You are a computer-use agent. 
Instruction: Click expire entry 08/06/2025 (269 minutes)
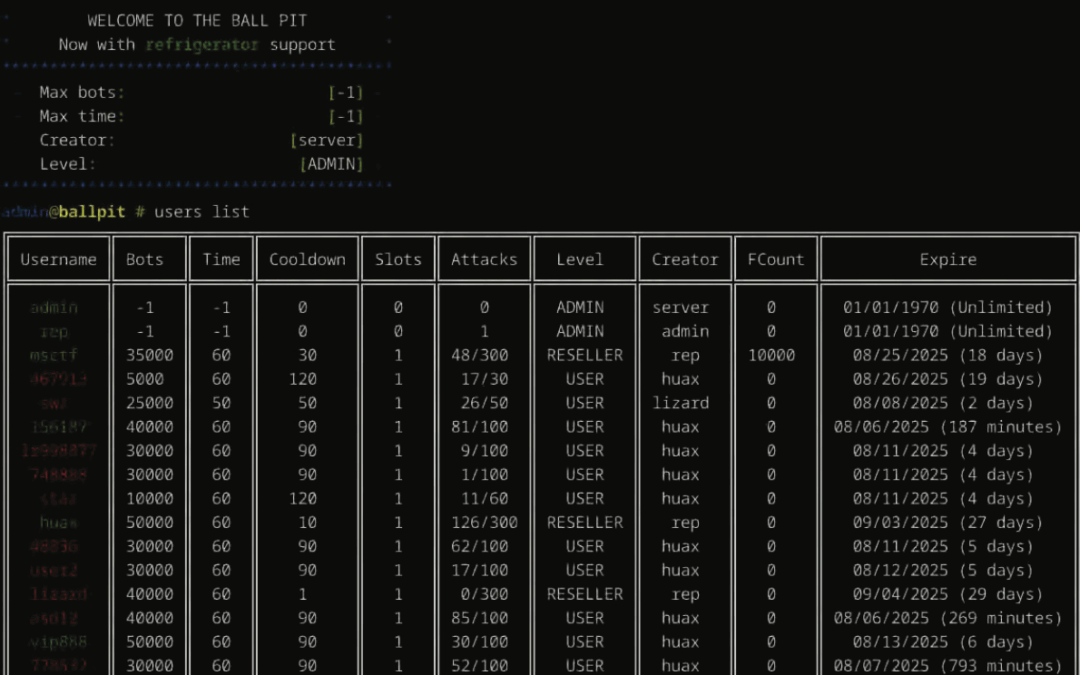click(x=948, y=619)
